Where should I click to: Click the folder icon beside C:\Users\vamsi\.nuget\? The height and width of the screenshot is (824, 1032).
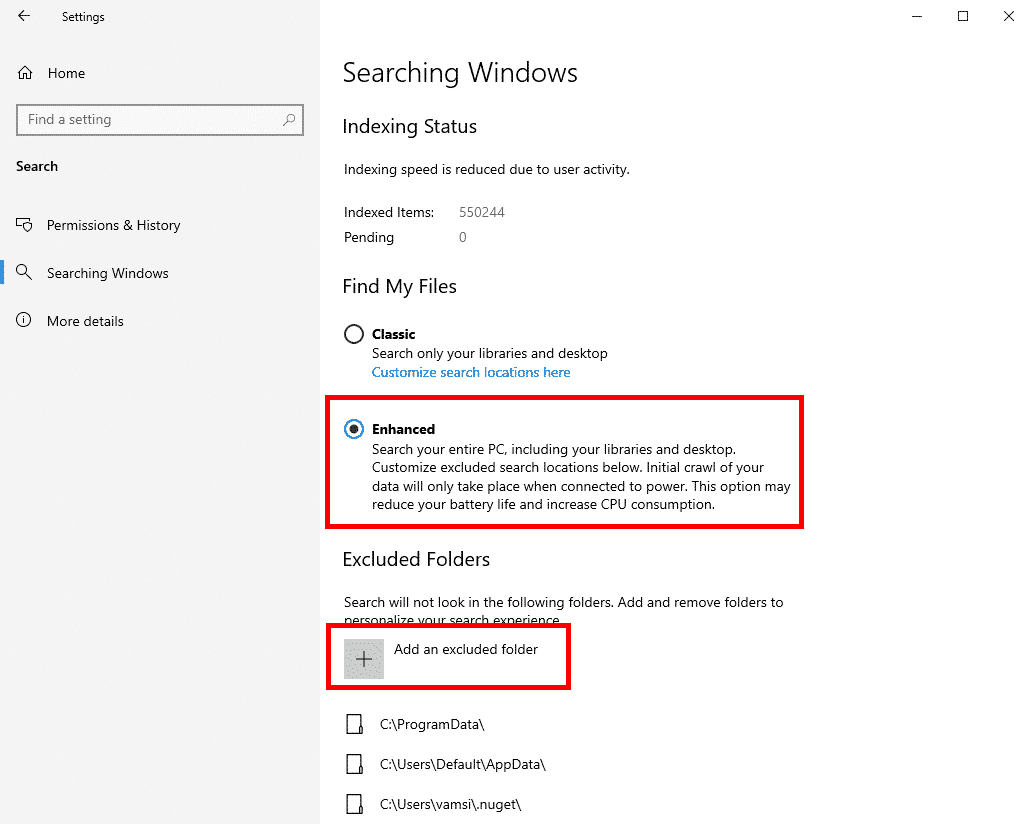(x=355, y=803)
